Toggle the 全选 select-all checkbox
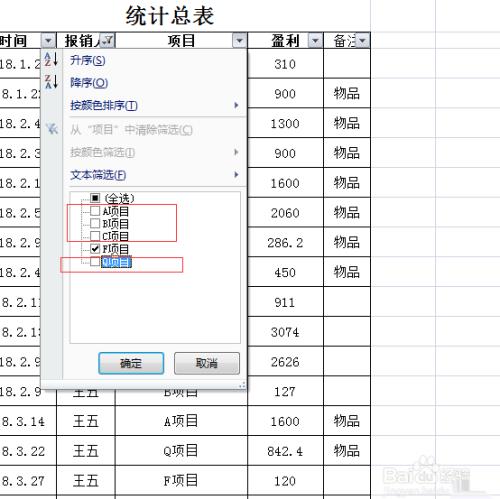The image size is (500, 499). (95, 198)
